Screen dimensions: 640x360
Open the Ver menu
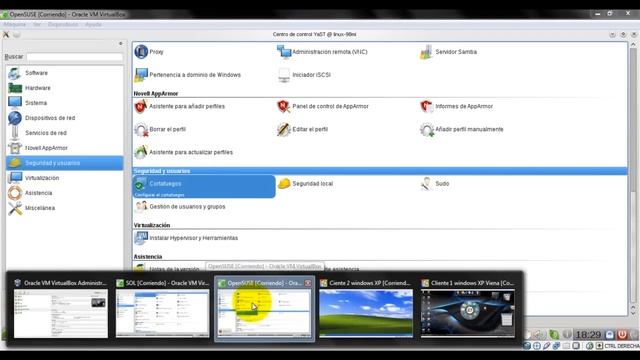pos(37,24)
